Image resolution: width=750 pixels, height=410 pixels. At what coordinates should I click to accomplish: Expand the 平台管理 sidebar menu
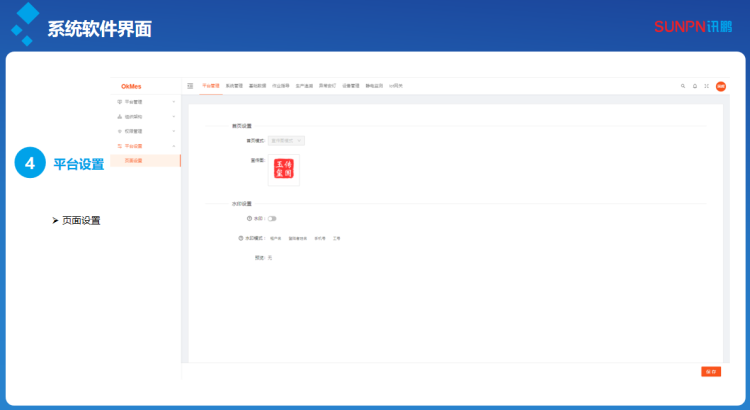145,101
